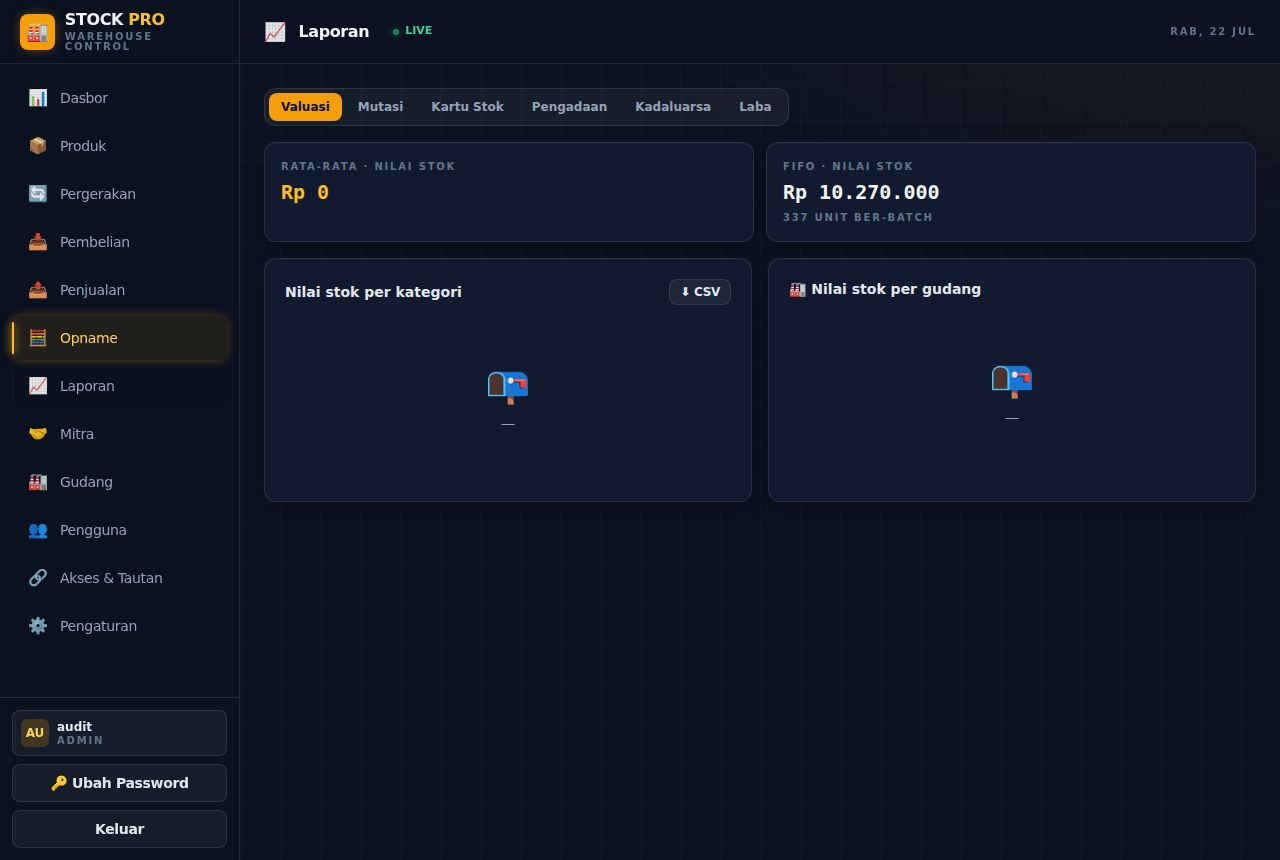Click the Keluar logout button
This screenshot has height=860, width=1280.
click(120, 829)
